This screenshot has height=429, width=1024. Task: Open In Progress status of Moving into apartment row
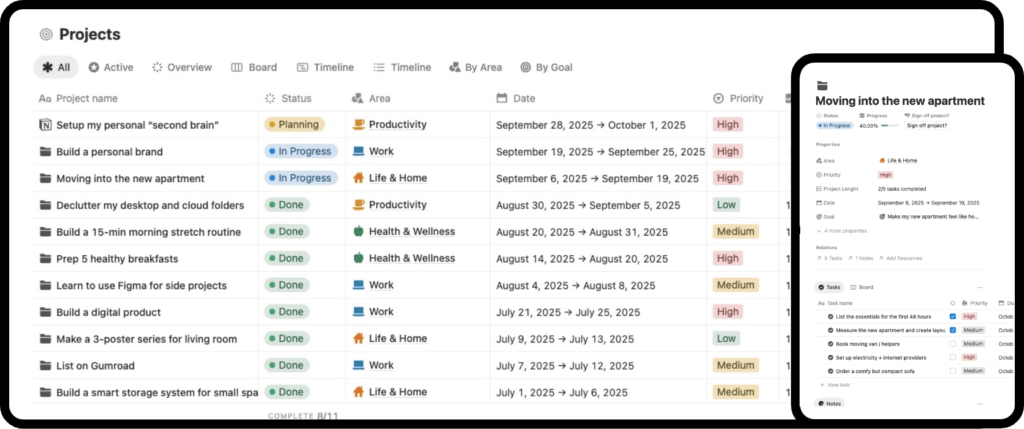(x=301, y=178)
